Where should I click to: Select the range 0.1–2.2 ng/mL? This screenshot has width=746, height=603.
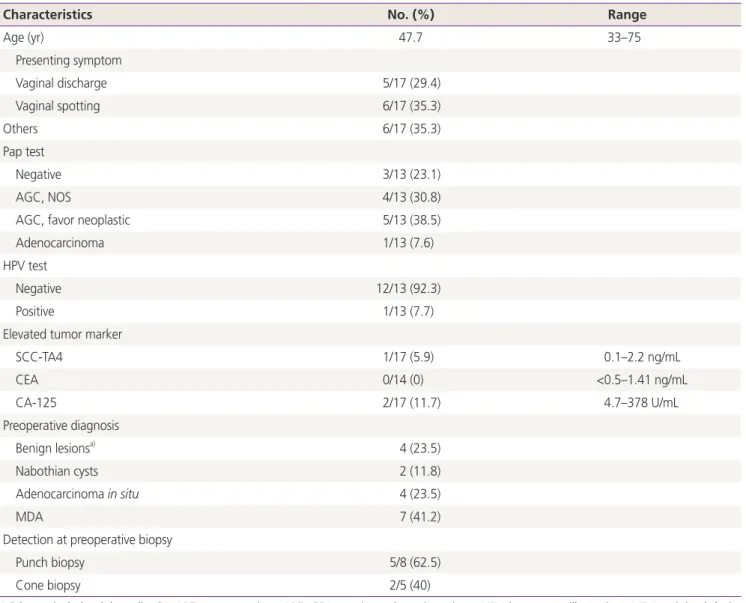(642, 357)
